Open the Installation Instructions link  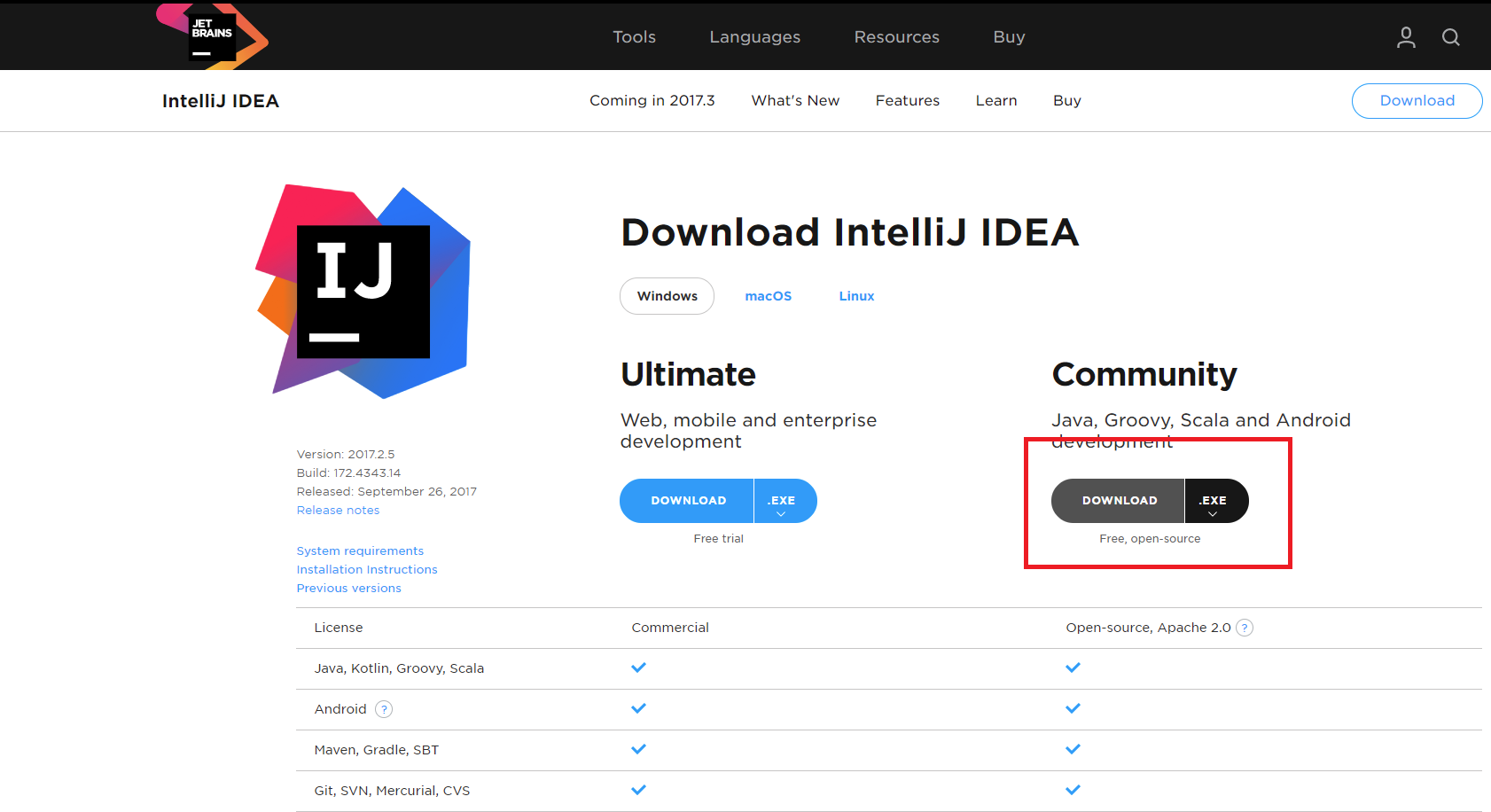(367, 570)
